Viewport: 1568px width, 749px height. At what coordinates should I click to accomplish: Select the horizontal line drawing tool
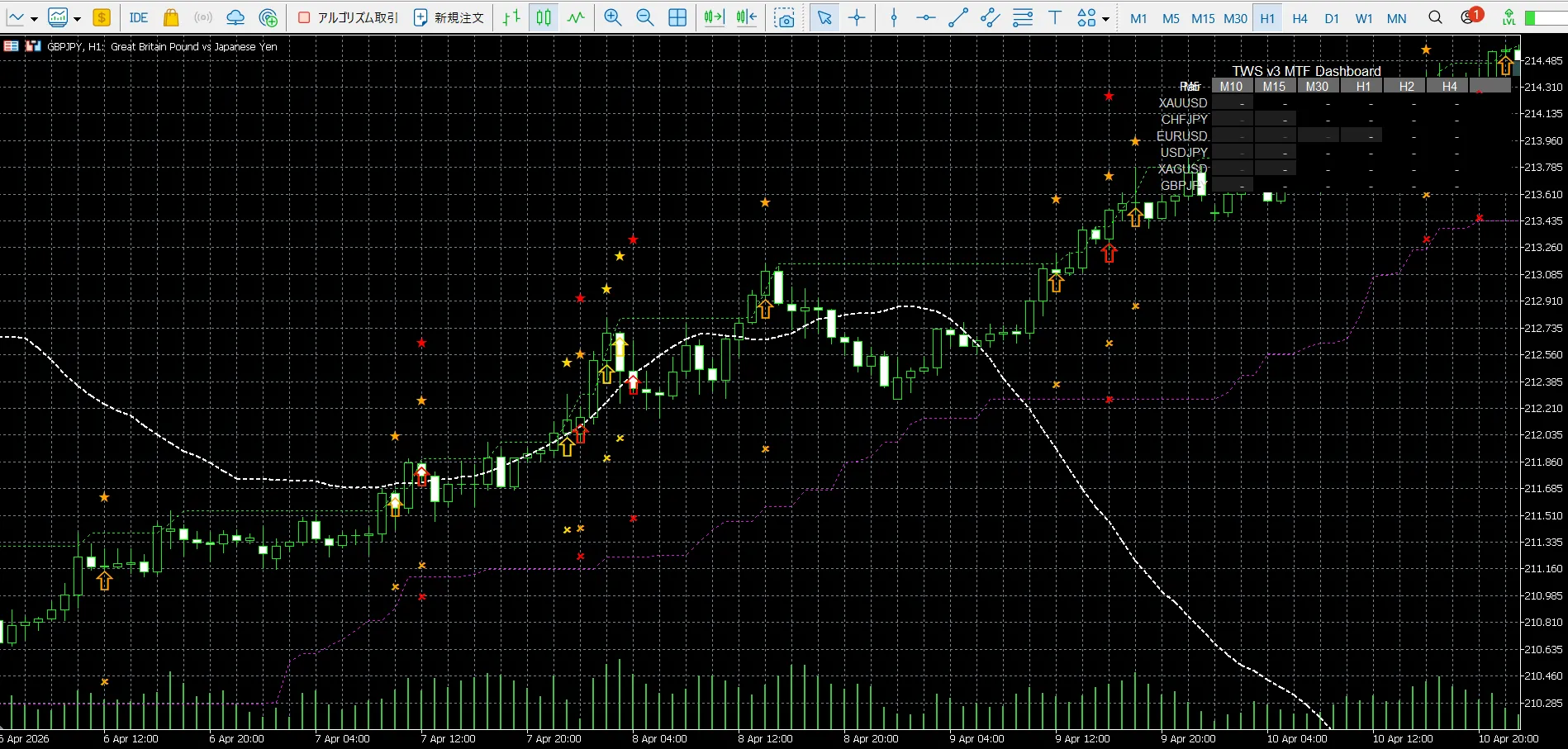926,17
